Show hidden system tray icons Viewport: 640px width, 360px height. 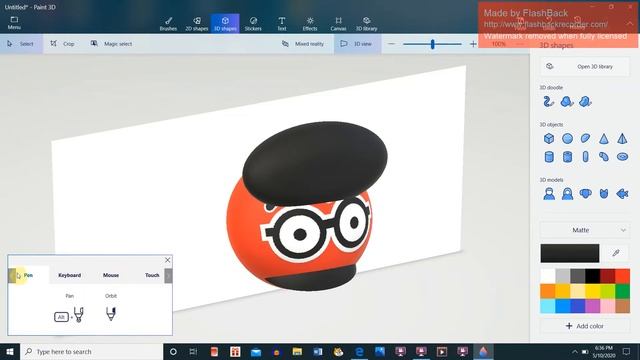click(574, 351)
